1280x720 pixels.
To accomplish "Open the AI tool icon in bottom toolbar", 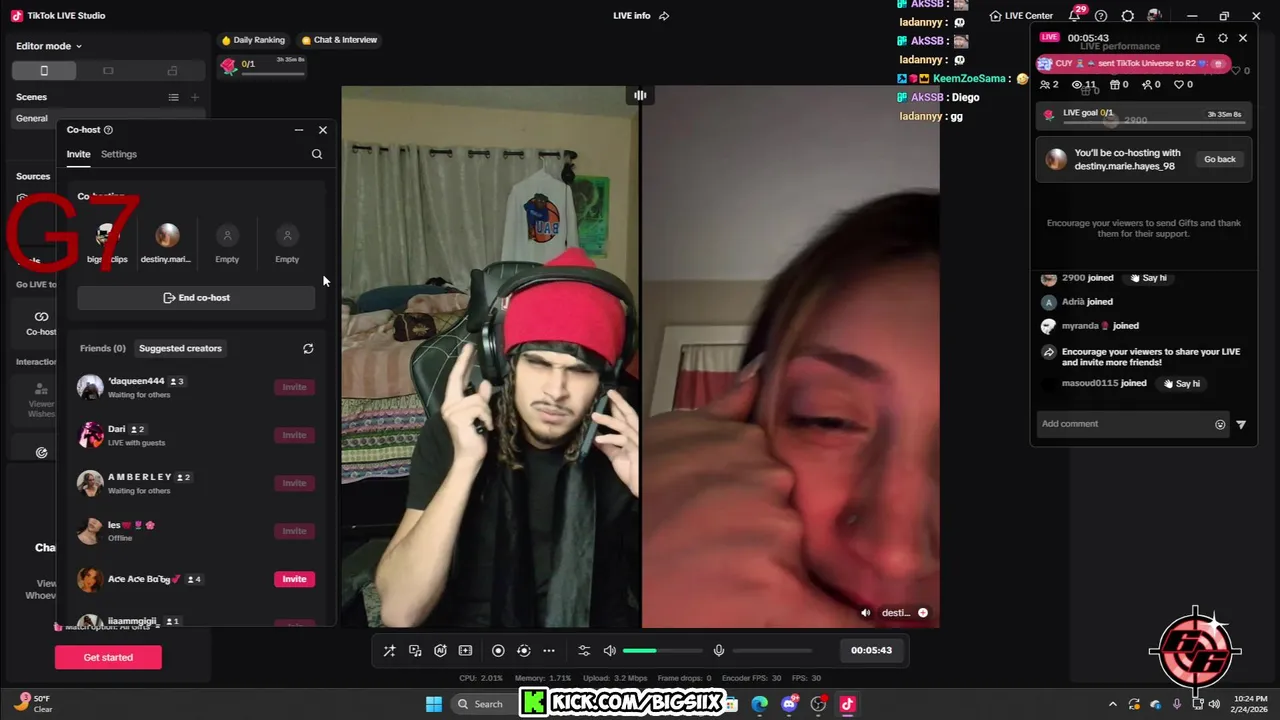I will pos(440,650).
